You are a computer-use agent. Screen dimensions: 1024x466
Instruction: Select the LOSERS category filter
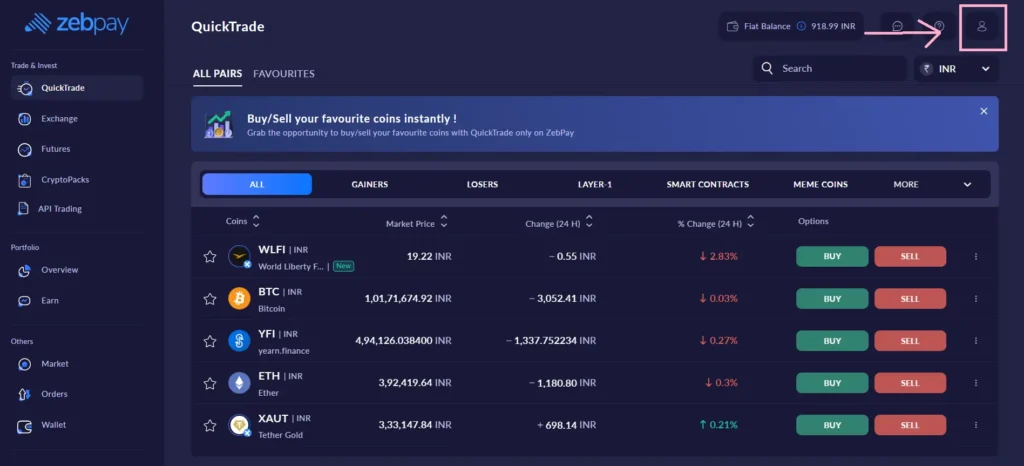coord(483,184)
